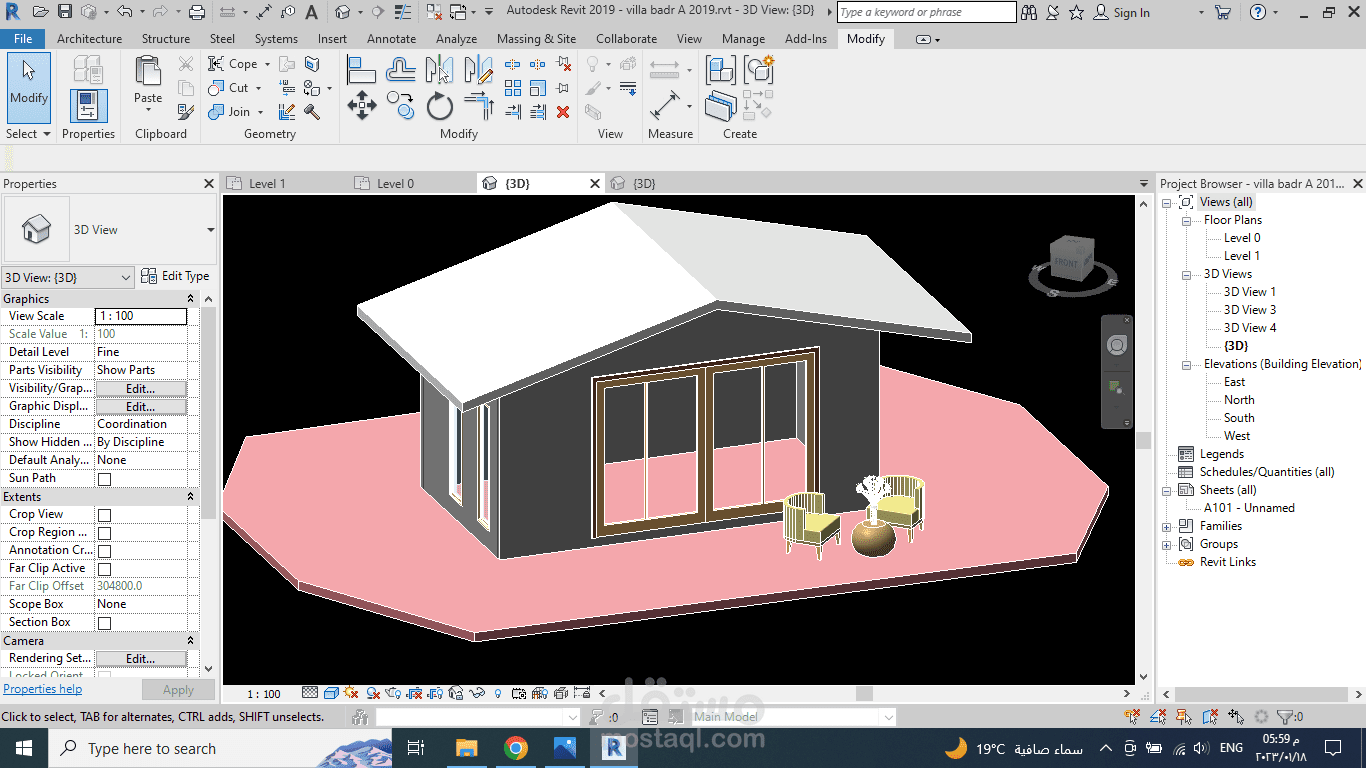Open the Rendering dialog from view control bar
Image resolution: width=1366 pixels, height=768 pixels.
(393, 692)
